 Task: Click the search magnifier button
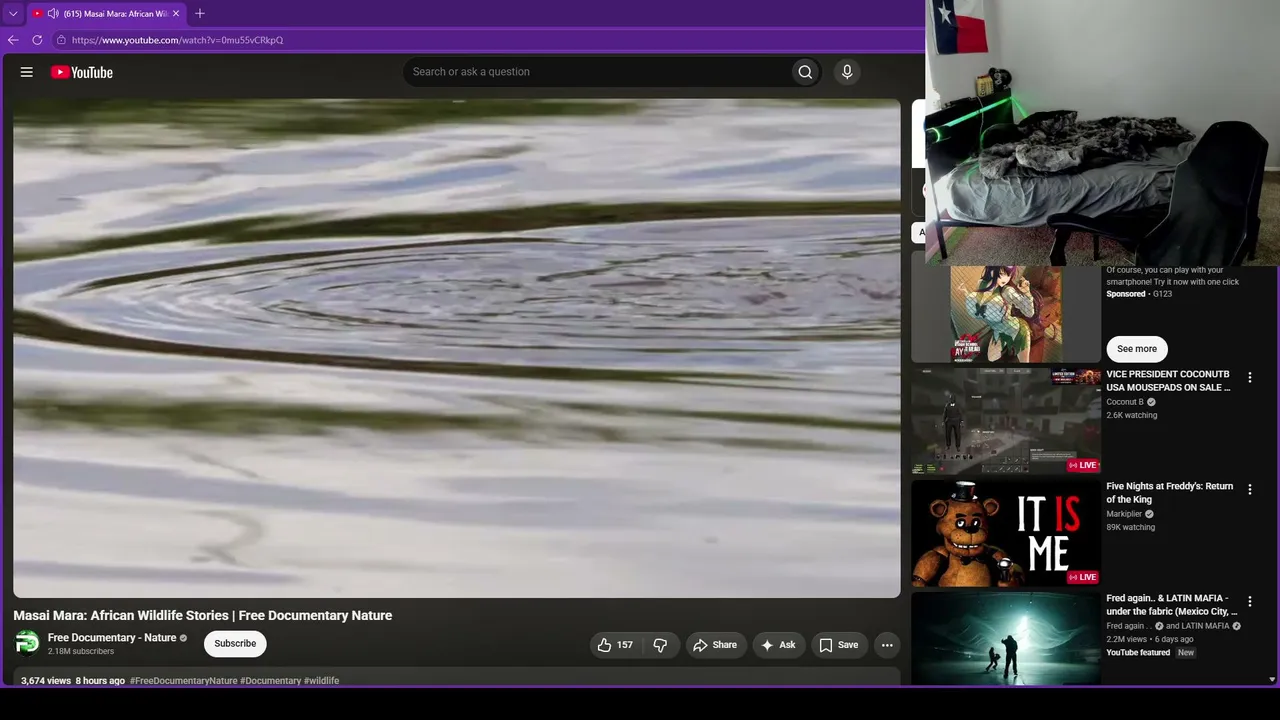pyautogui.click(x=805, y=72)
